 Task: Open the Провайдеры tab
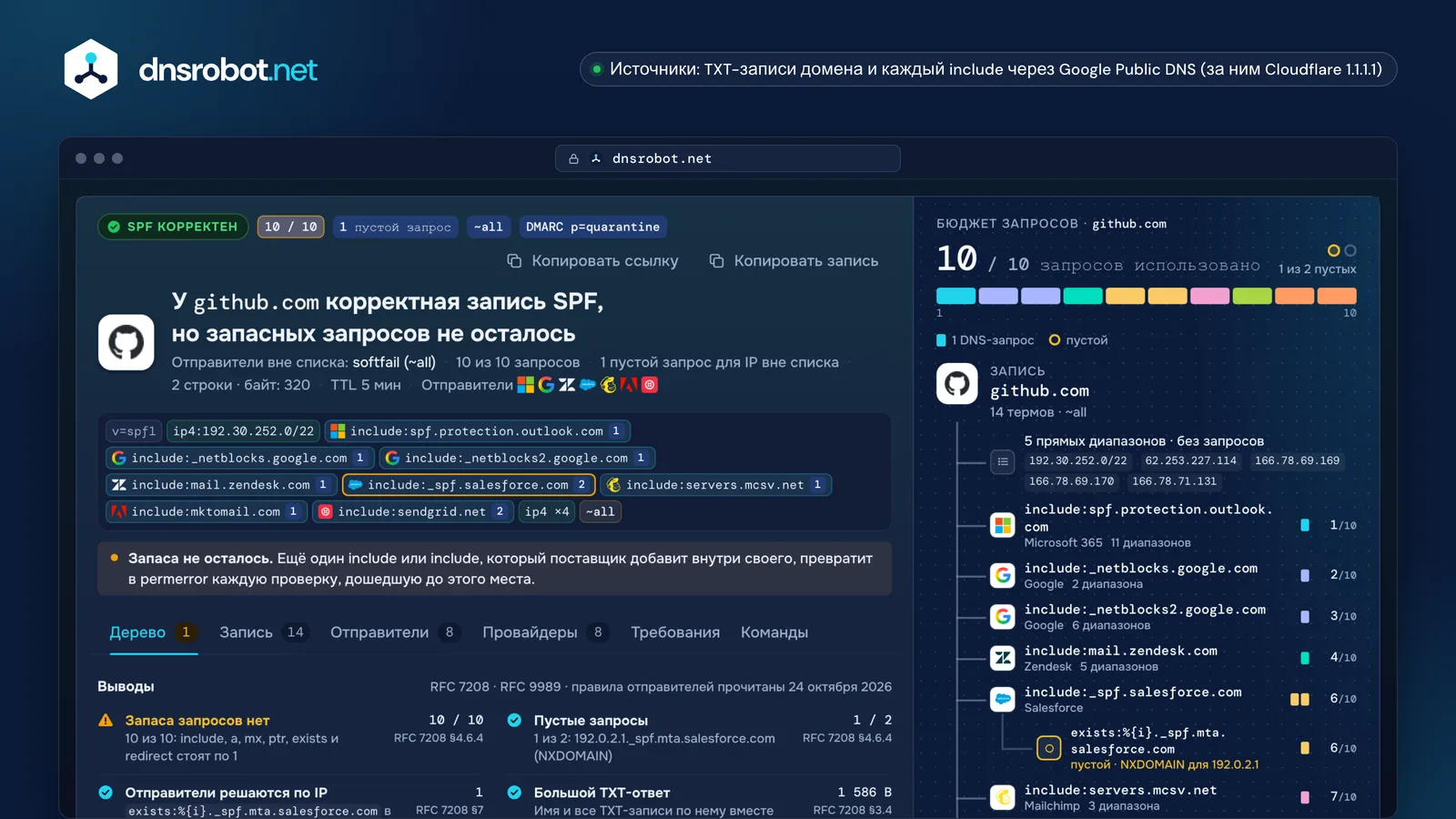[x=546, y=632]
